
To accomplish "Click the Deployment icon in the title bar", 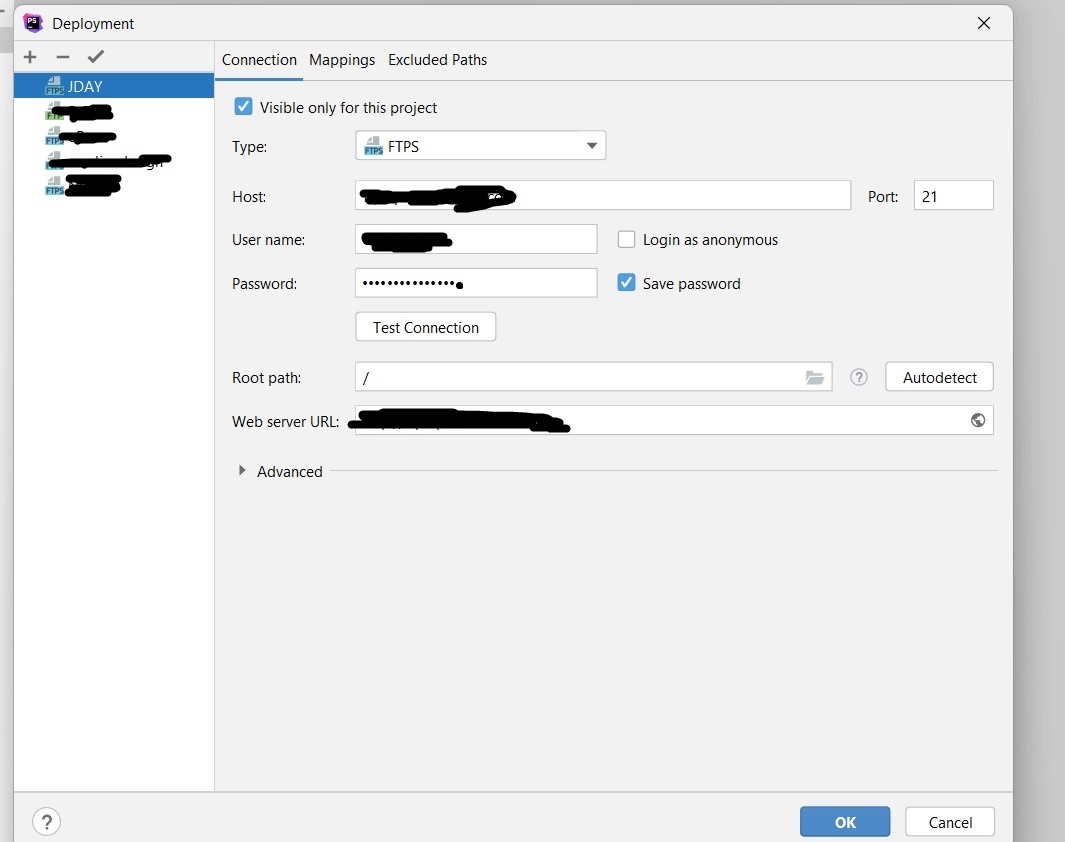I will [x=34, y=22].
